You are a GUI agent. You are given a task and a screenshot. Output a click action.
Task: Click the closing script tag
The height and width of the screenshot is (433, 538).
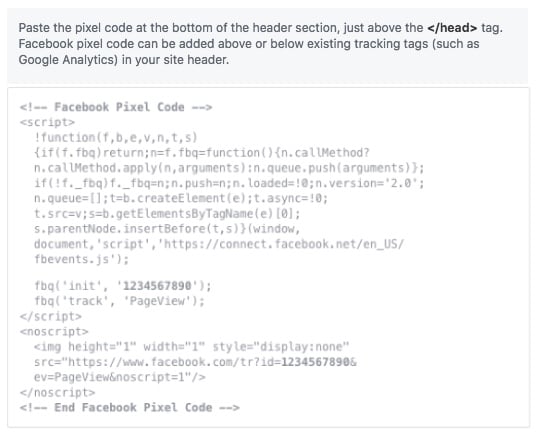[x=51, y=316]
